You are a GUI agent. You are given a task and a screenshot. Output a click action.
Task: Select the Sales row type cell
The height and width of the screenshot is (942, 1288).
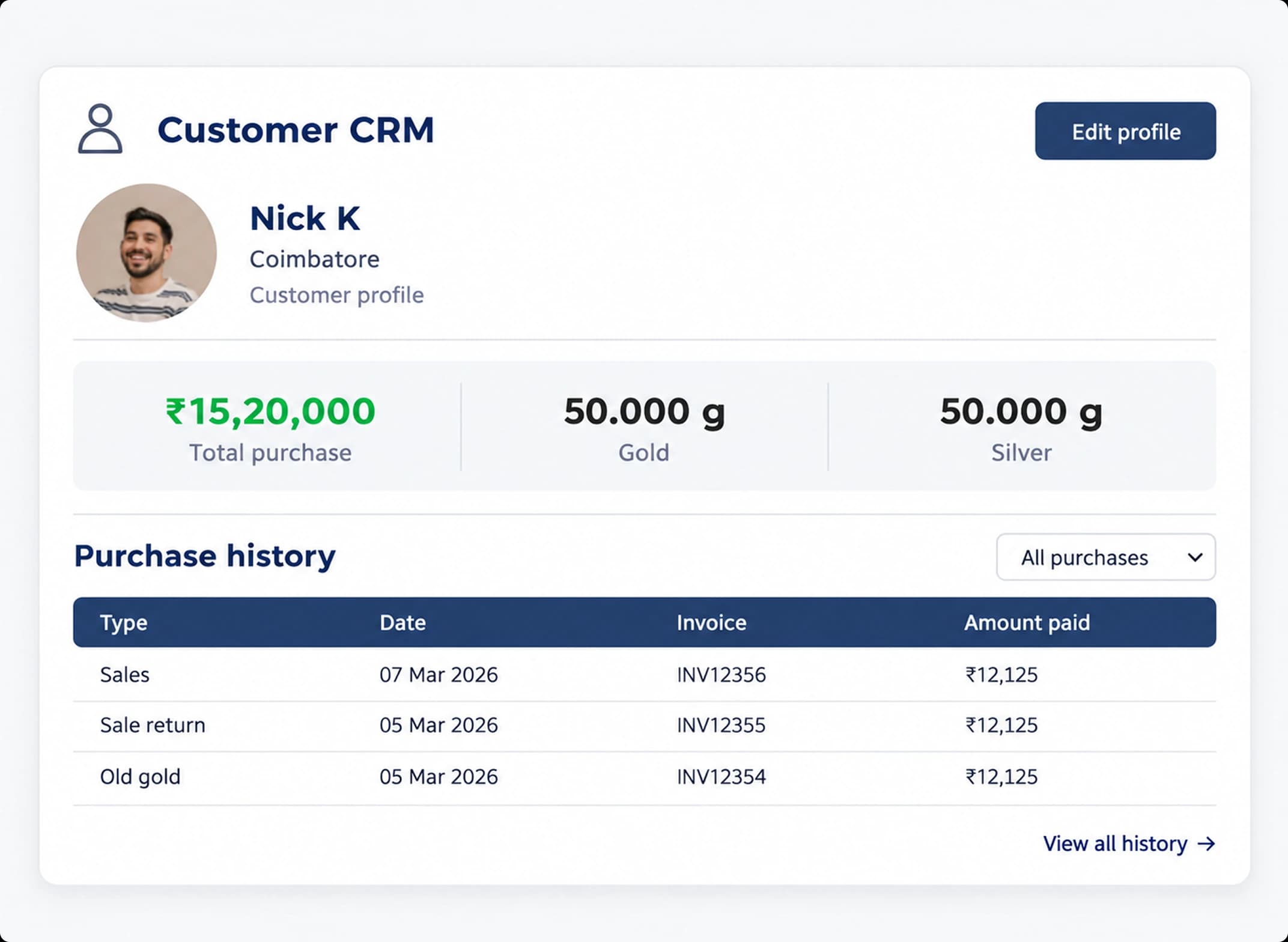(124, 675)
